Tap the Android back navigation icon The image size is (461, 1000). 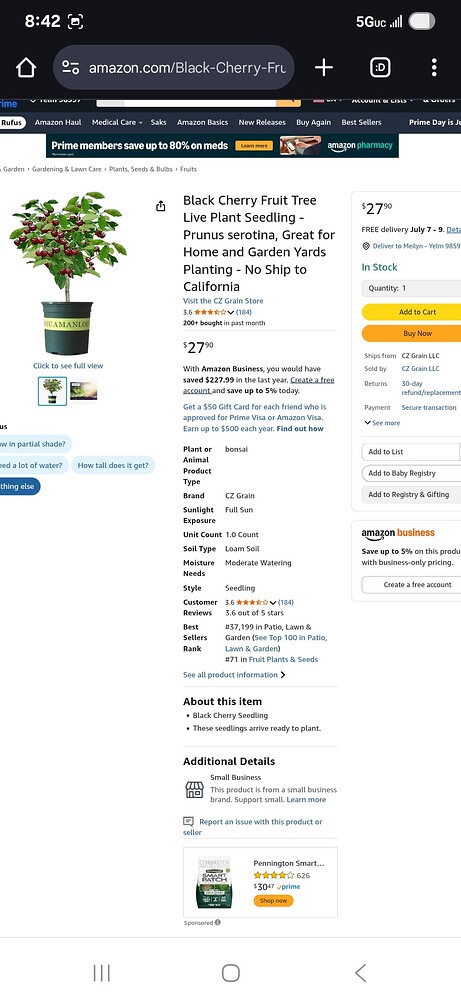click(x=360, y=973)
